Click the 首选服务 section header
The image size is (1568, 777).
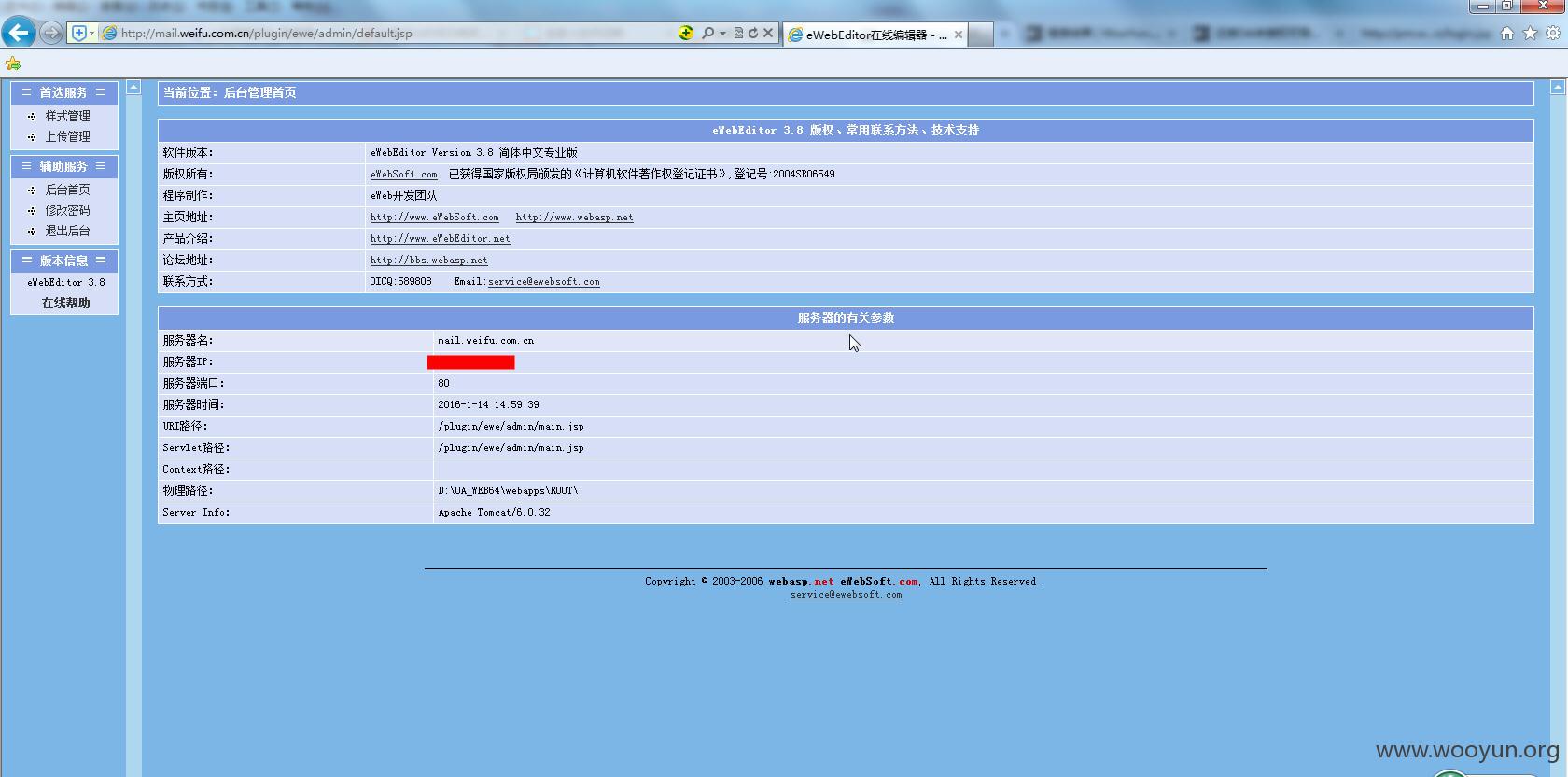click(64, 92)
